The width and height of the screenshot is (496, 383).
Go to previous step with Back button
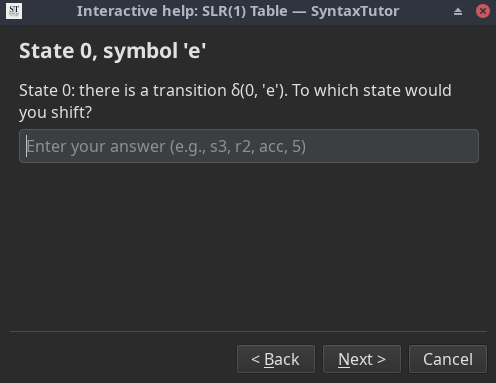coord(276,359)
